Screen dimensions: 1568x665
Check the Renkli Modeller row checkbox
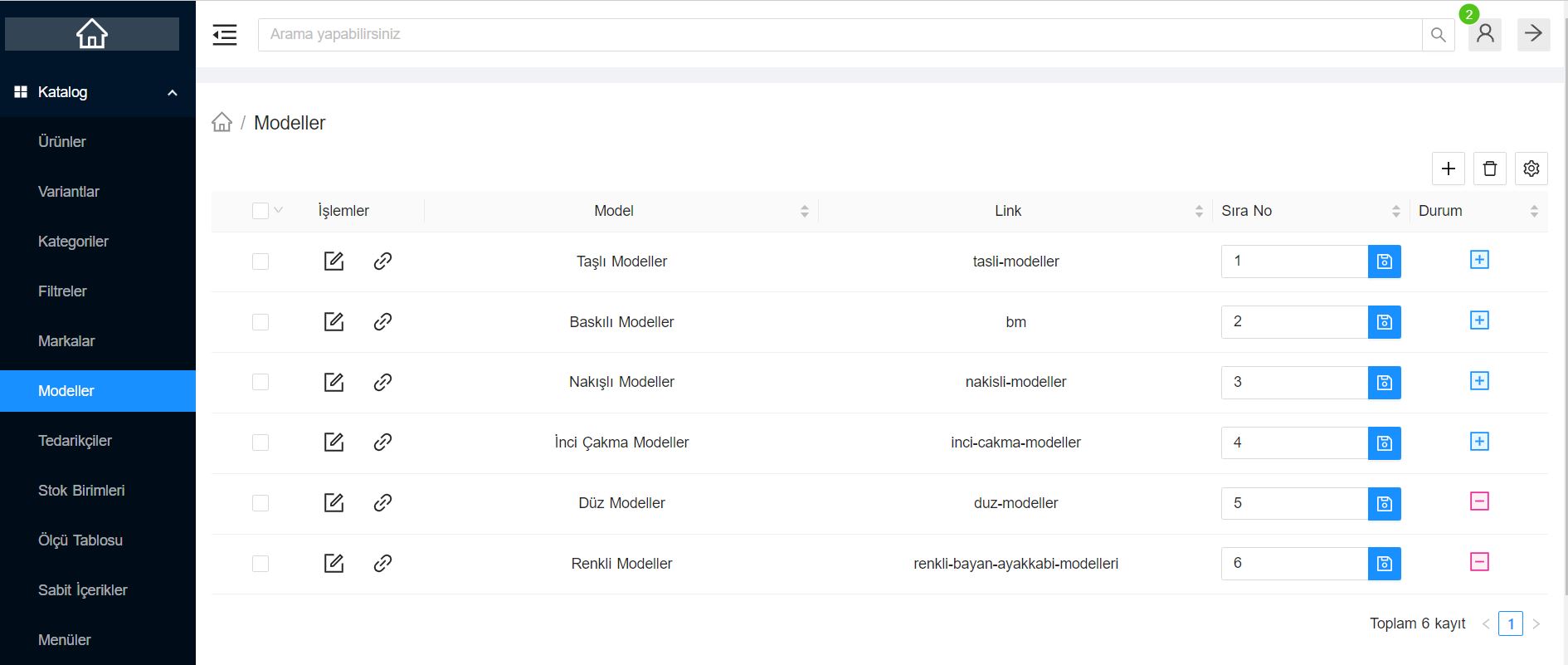click(x=261, y=564)
